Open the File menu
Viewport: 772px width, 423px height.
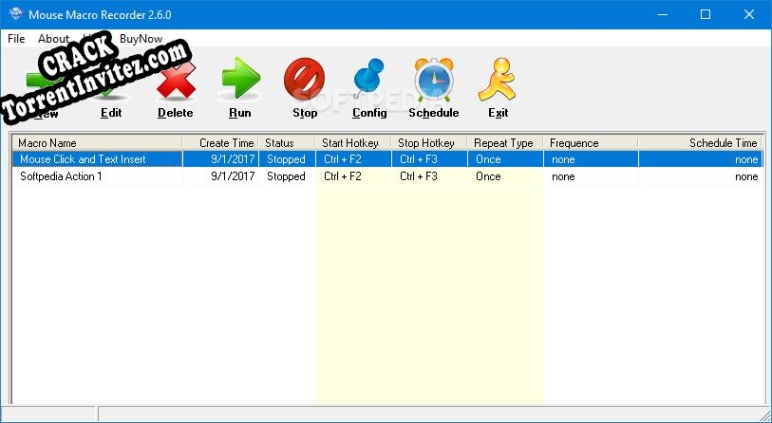pos(16,39)
